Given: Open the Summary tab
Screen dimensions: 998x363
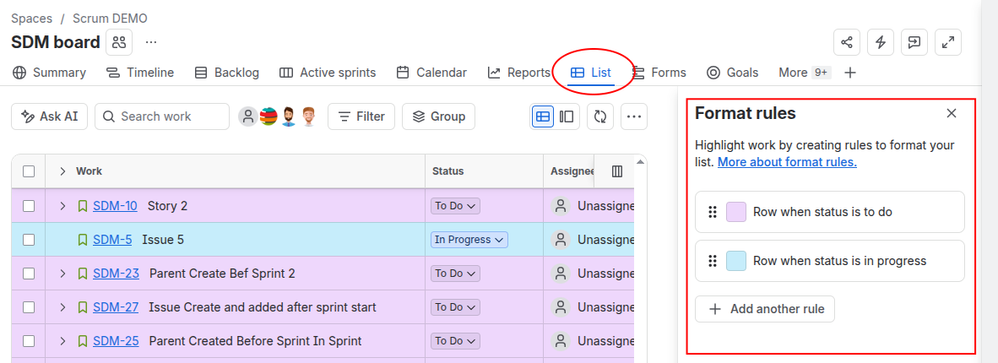Looking at the screenshot, I should coord(49,73).
